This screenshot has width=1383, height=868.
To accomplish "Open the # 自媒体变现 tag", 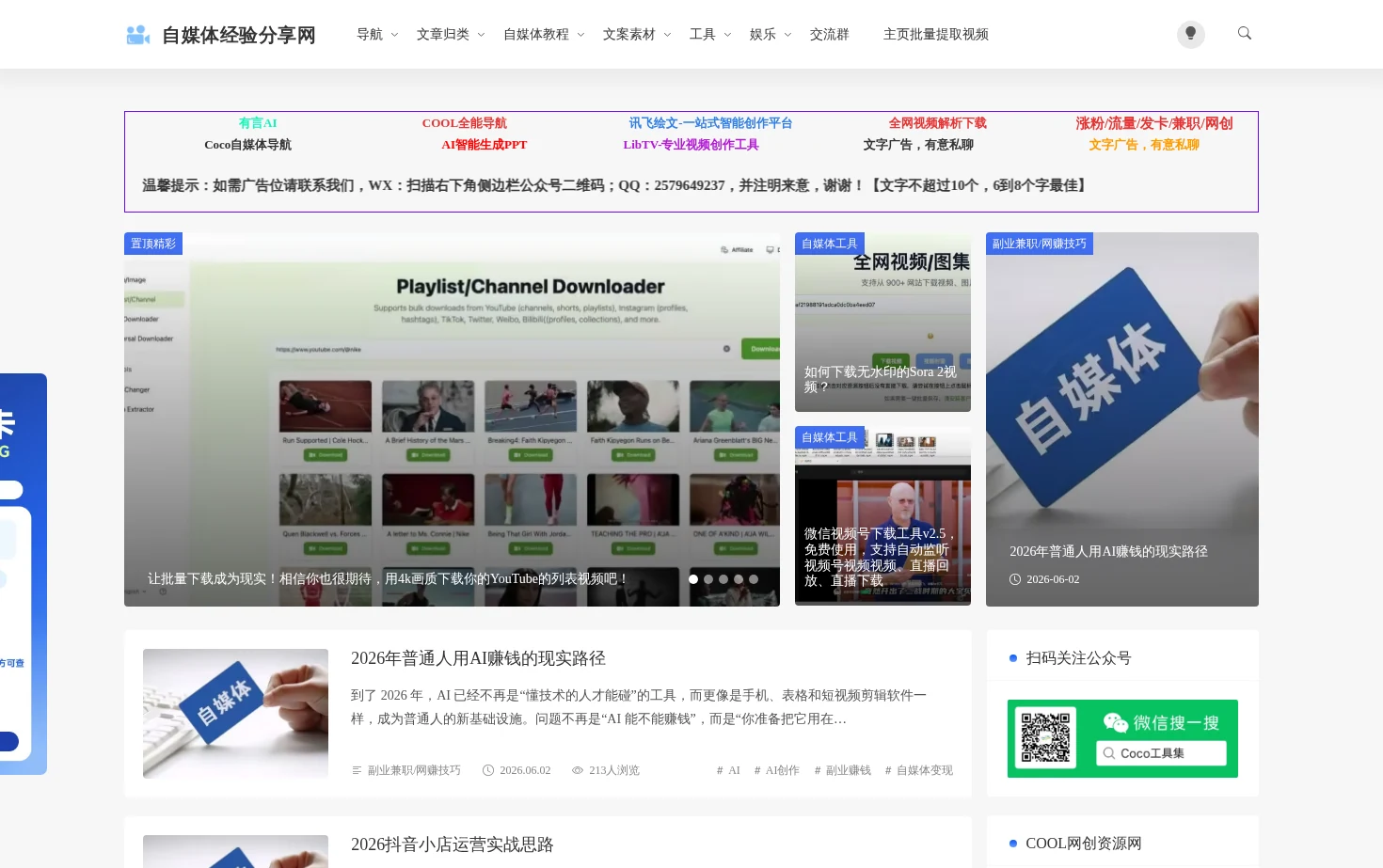I will pyautogui.click(x=918, y=770).
